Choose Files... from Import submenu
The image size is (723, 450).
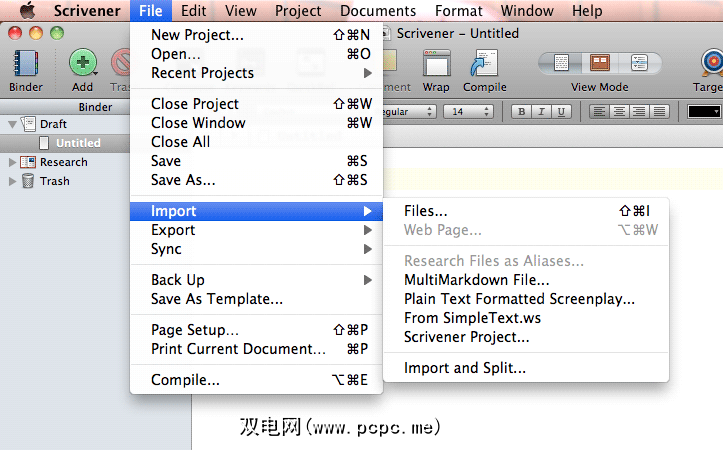click(x=426, y=211)
